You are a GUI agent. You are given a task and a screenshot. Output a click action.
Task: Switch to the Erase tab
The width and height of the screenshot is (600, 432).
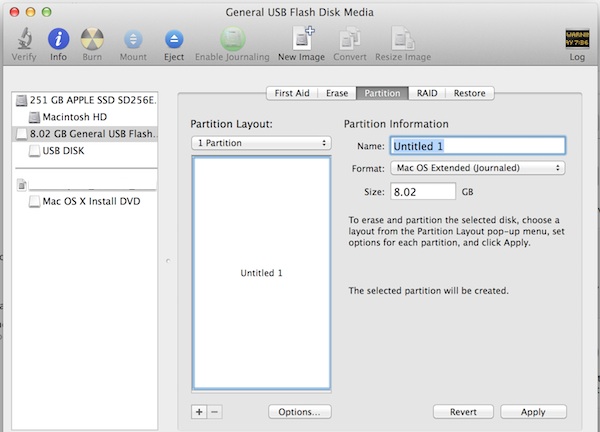click(337, 93)
